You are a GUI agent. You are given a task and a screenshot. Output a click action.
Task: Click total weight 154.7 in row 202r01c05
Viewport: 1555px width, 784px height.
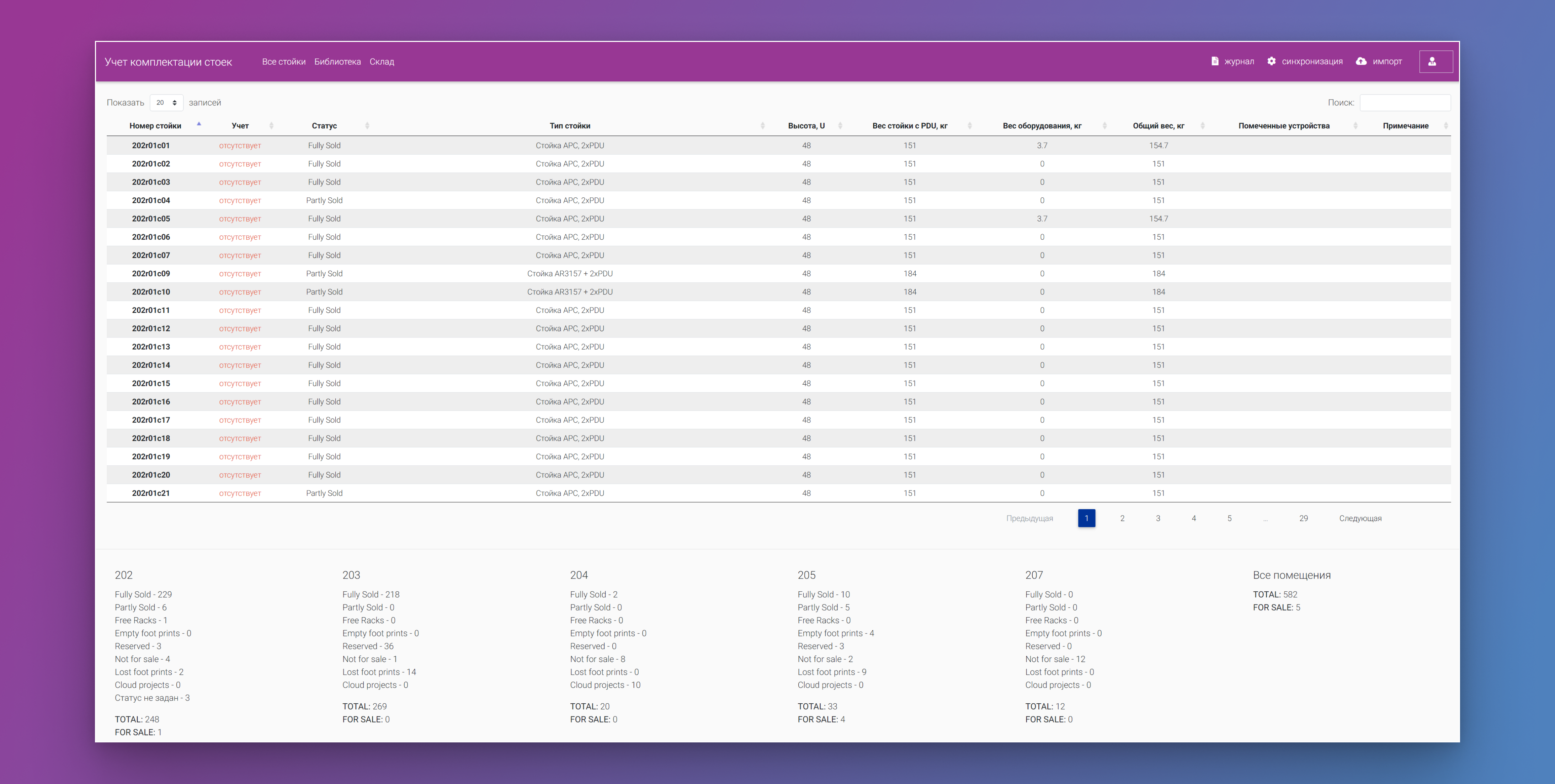tap(1159, 218)
